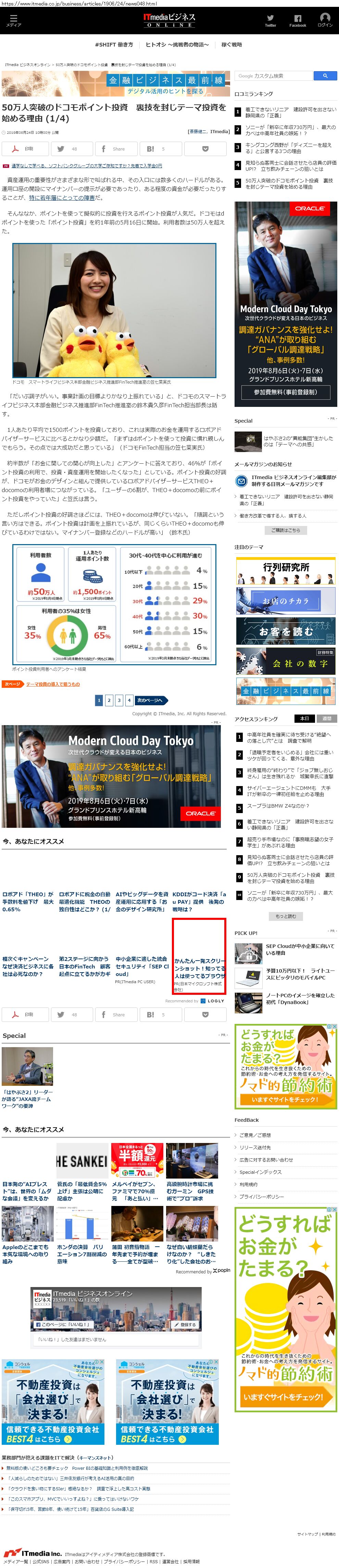
Task: Expand the 広告に対するお問い合わせ FeedBack item
Action: 266,1159
